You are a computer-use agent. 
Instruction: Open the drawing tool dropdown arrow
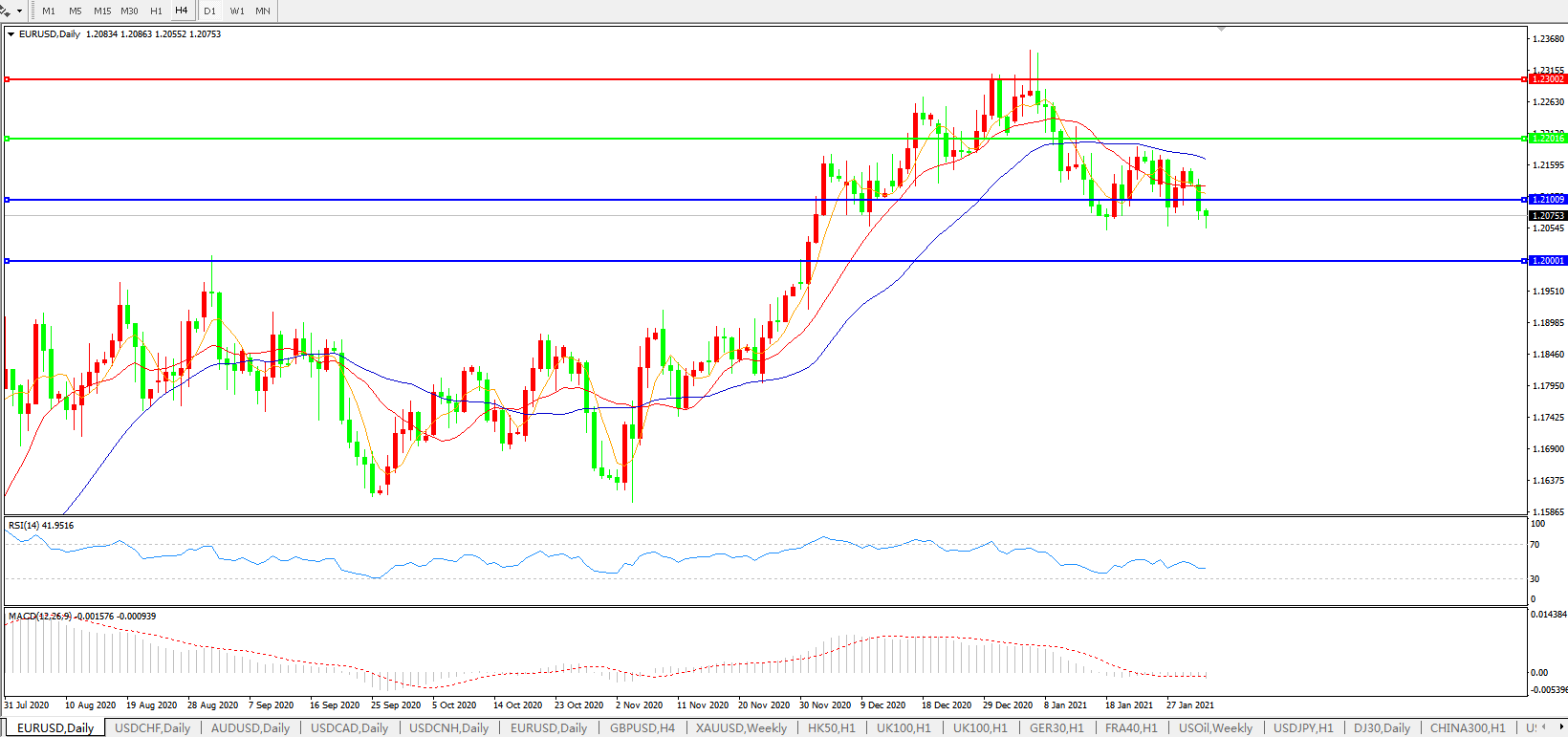[x=19, y=11]
